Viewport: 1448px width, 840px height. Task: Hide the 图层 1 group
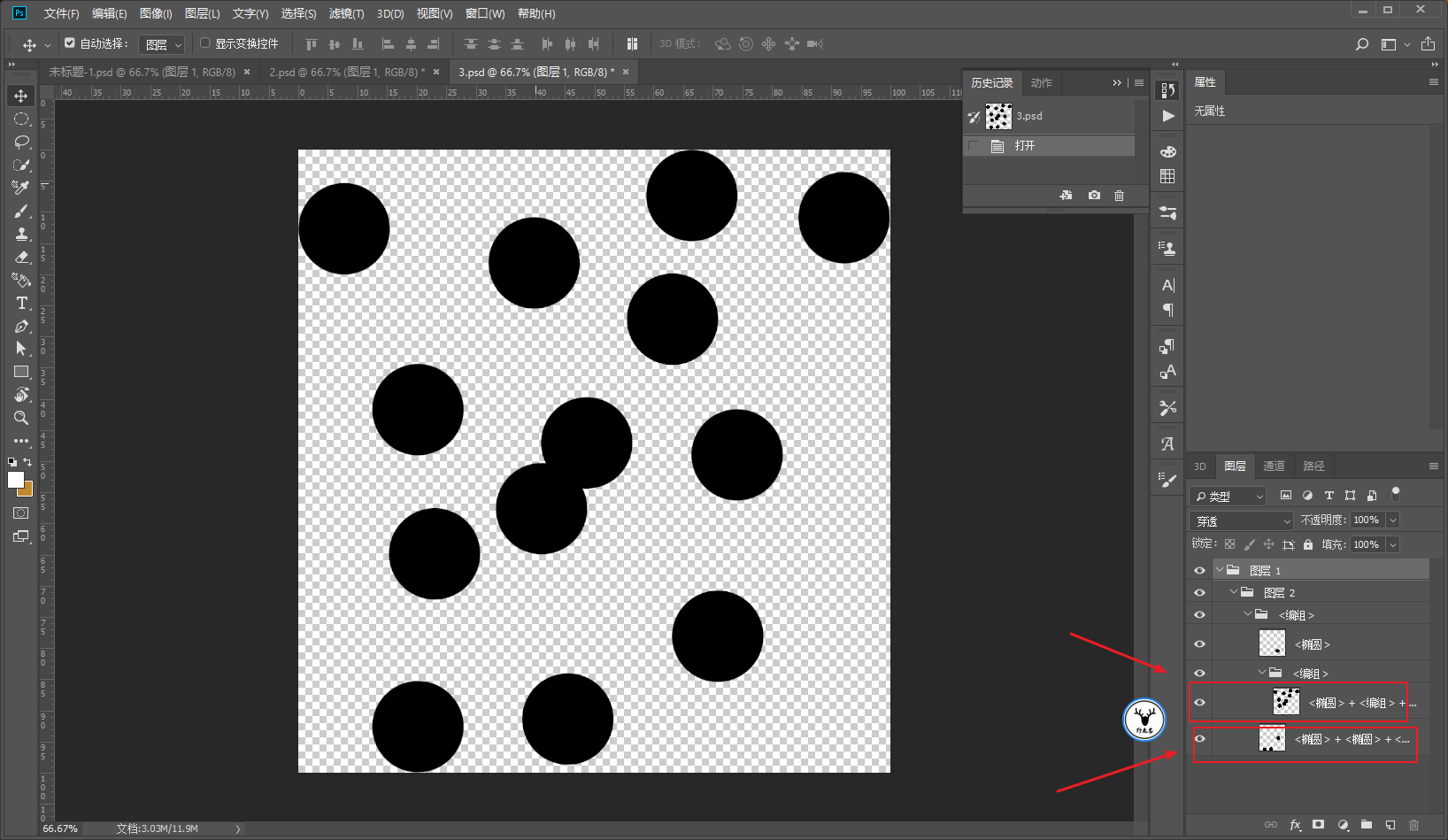[1199, 570]
